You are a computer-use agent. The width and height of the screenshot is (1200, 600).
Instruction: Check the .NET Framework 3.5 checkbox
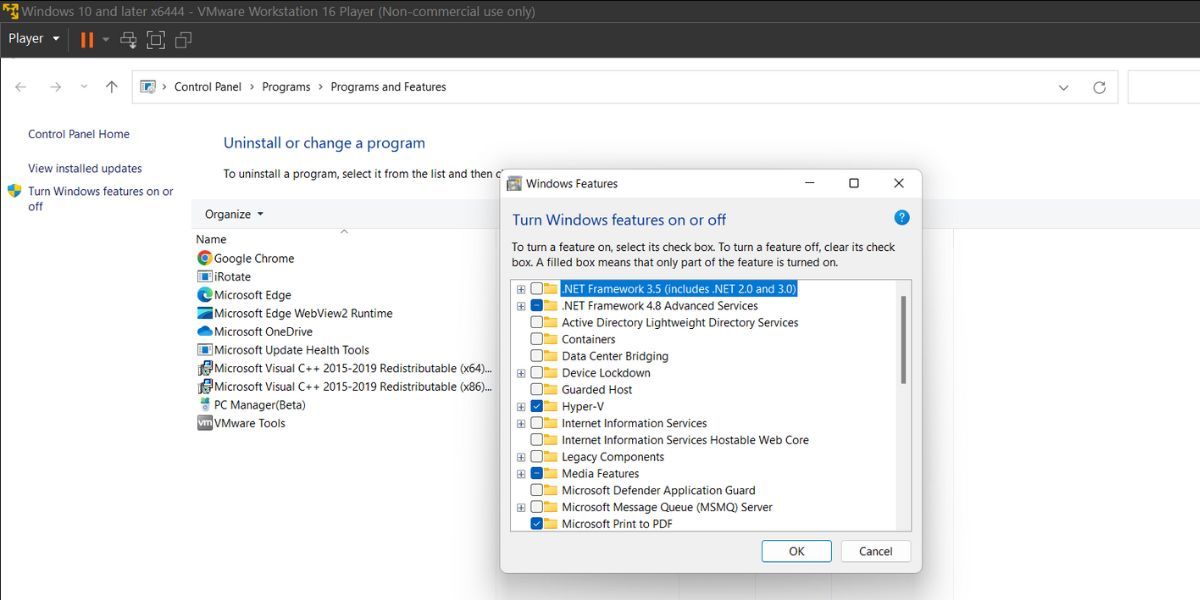click(537, 289)
